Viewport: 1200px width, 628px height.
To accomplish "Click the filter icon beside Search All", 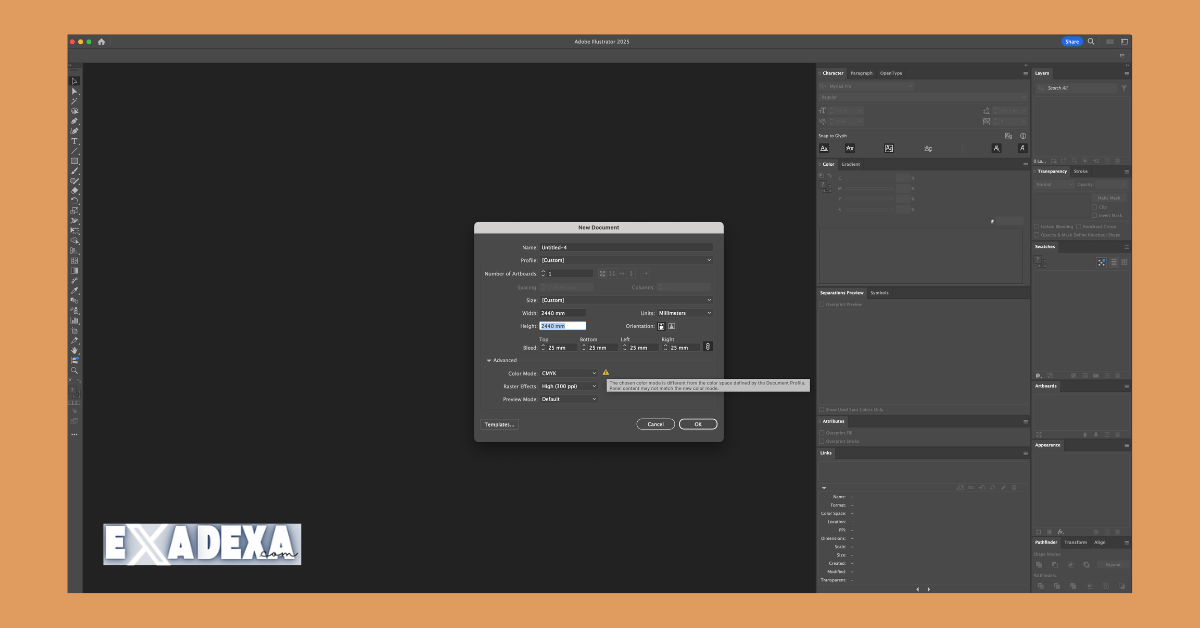I will (1125, 88).
